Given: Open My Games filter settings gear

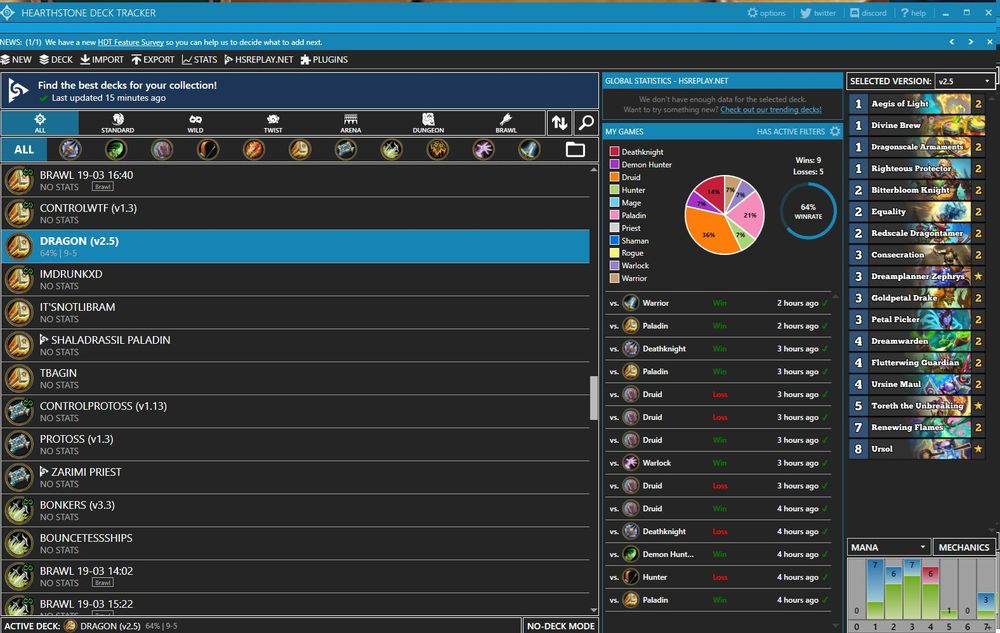Looking at the screenshot, I should 835,131.
